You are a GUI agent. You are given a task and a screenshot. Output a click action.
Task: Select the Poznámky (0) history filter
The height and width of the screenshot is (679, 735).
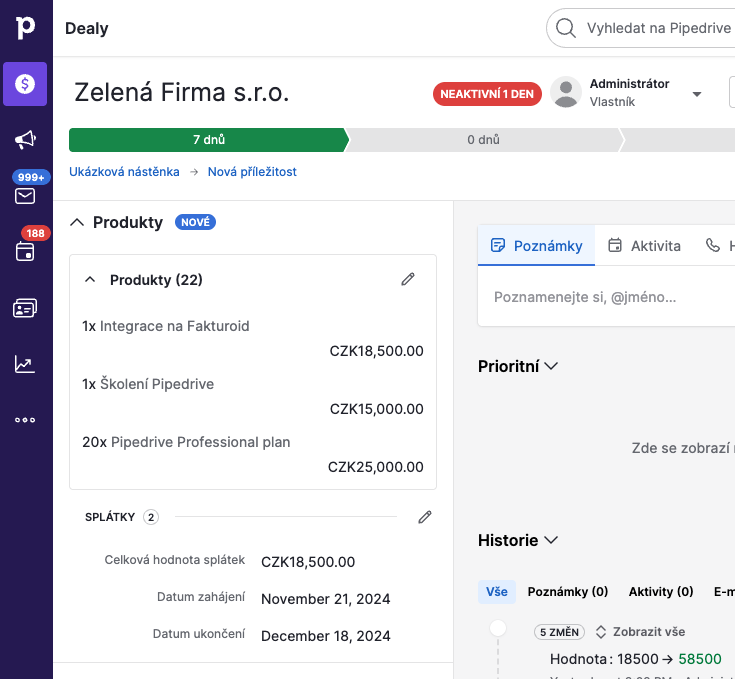568,592
